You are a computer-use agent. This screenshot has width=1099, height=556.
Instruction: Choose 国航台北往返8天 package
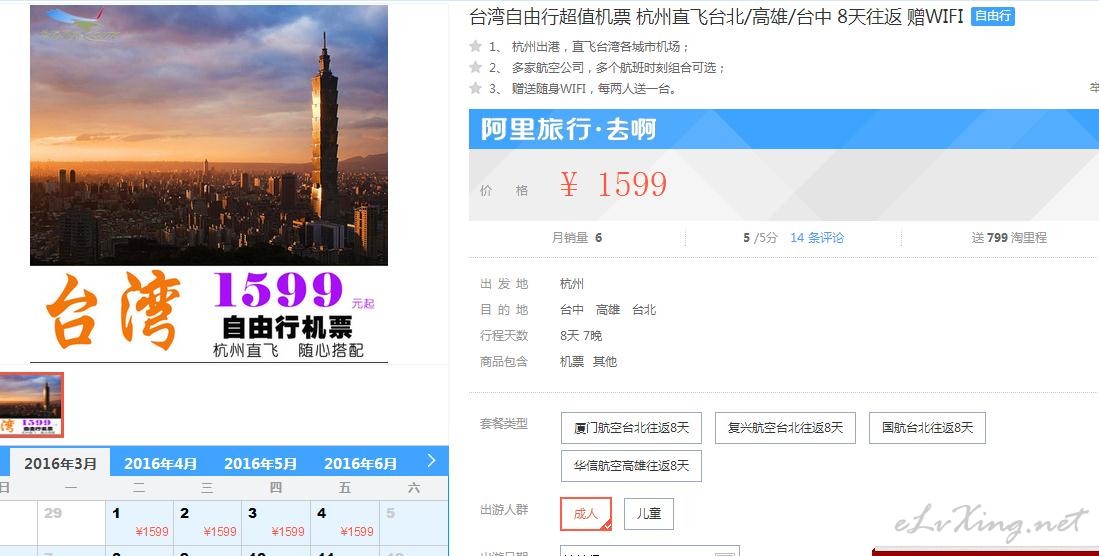(927, 428)
